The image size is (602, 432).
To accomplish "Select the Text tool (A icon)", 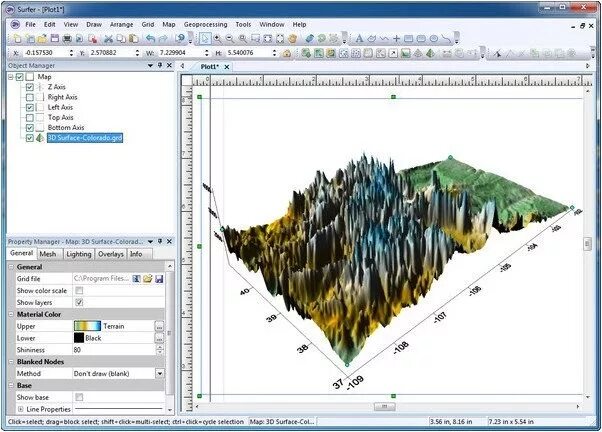I will [x=359, y=38].
